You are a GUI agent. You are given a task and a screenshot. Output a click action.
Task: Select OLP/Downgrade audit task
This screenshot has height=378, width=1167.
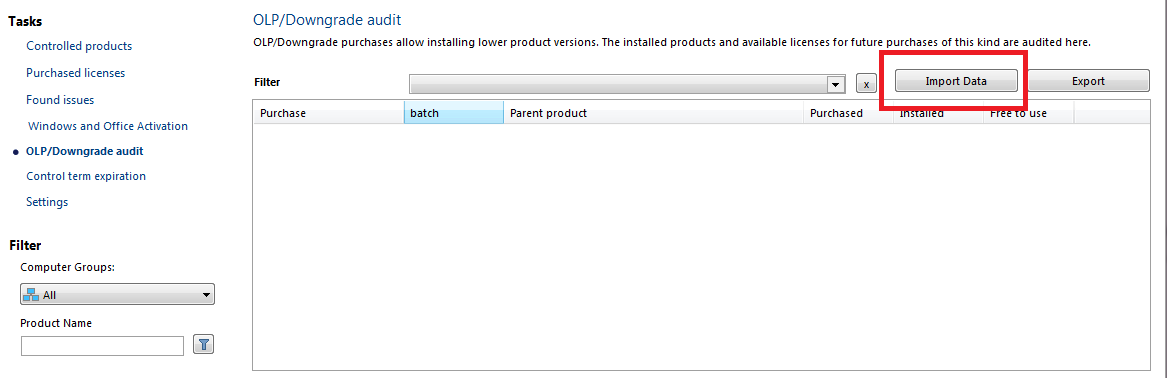[85, 151]
